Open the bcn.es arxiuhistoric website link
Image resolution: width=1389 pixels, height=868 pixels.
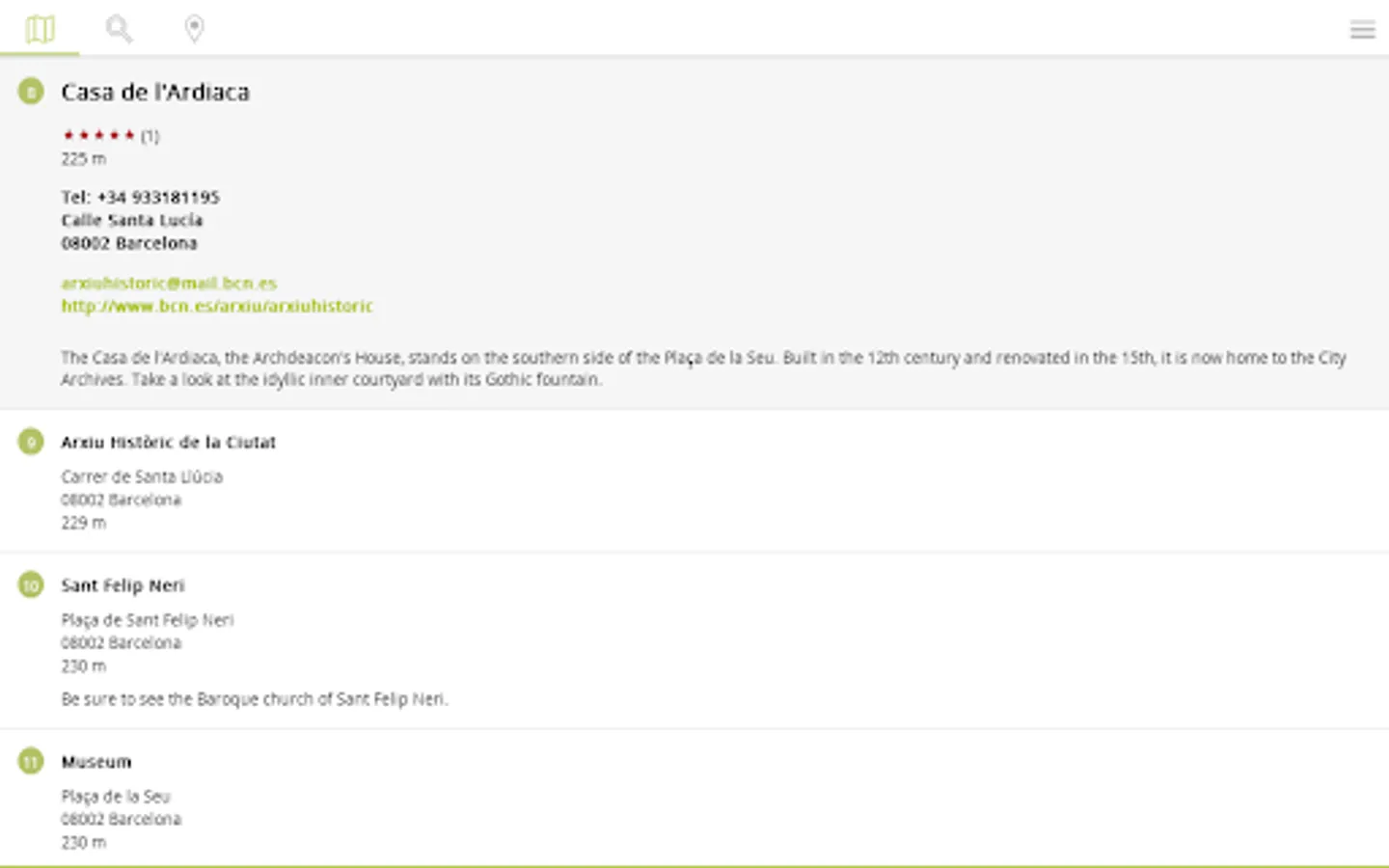point(217,306)
